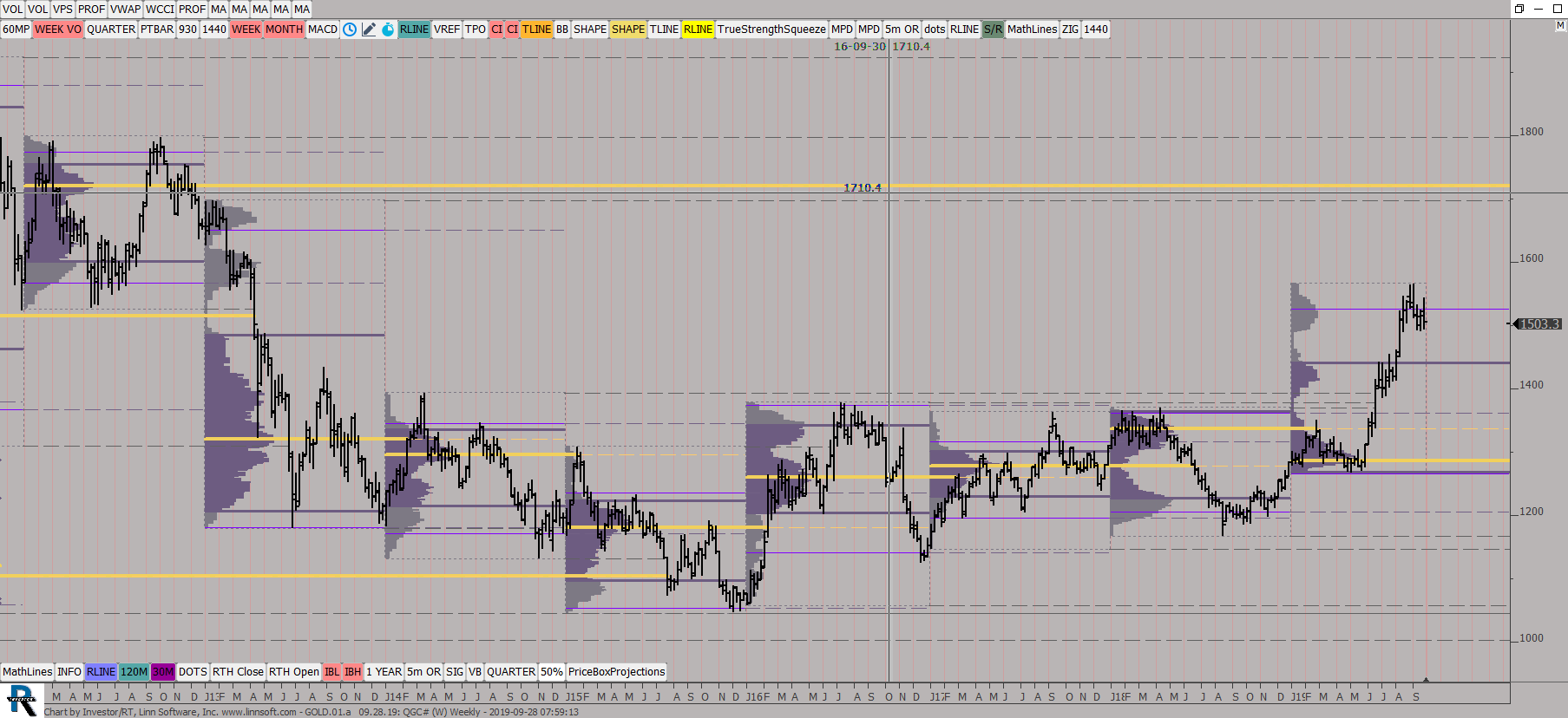Click the 1000 price scale label
Viewport: 1568px width, 718px height.
(1532, 638)
